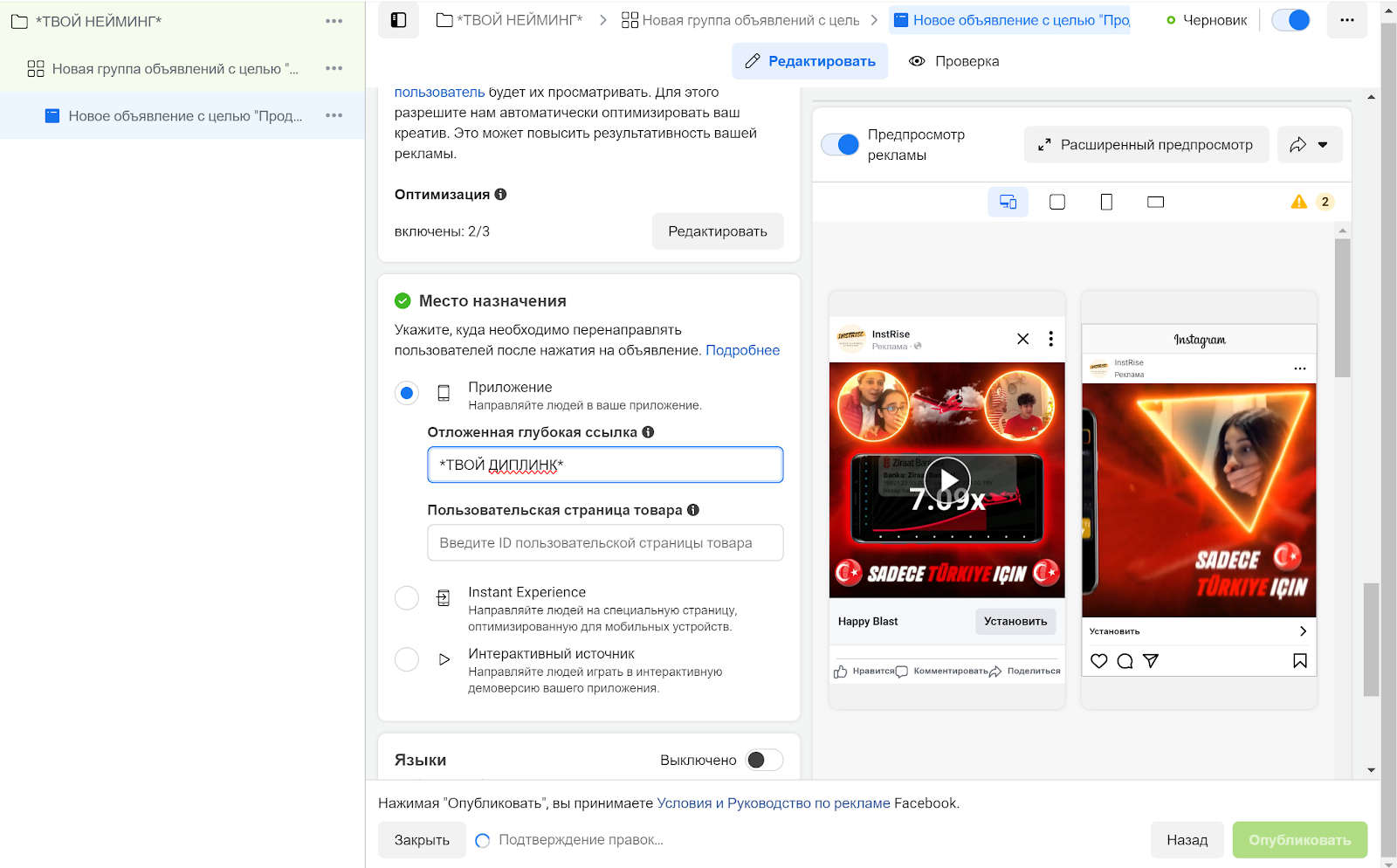Open options for Новая группа объявлений sidebar row
The width and height of the screenshot is (1397, 868).
click(x=334, y=68)
